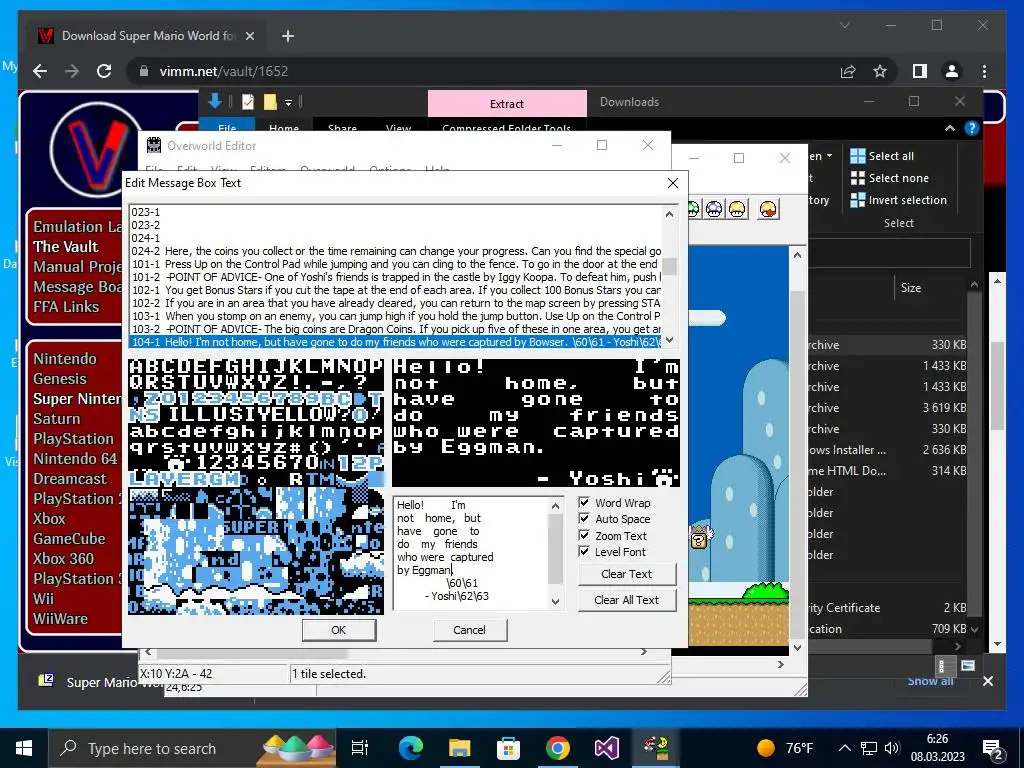Click the message list scroll-up arrow
The width and height of the screenshot is (1024, 768).
click(x=669, y=214)
